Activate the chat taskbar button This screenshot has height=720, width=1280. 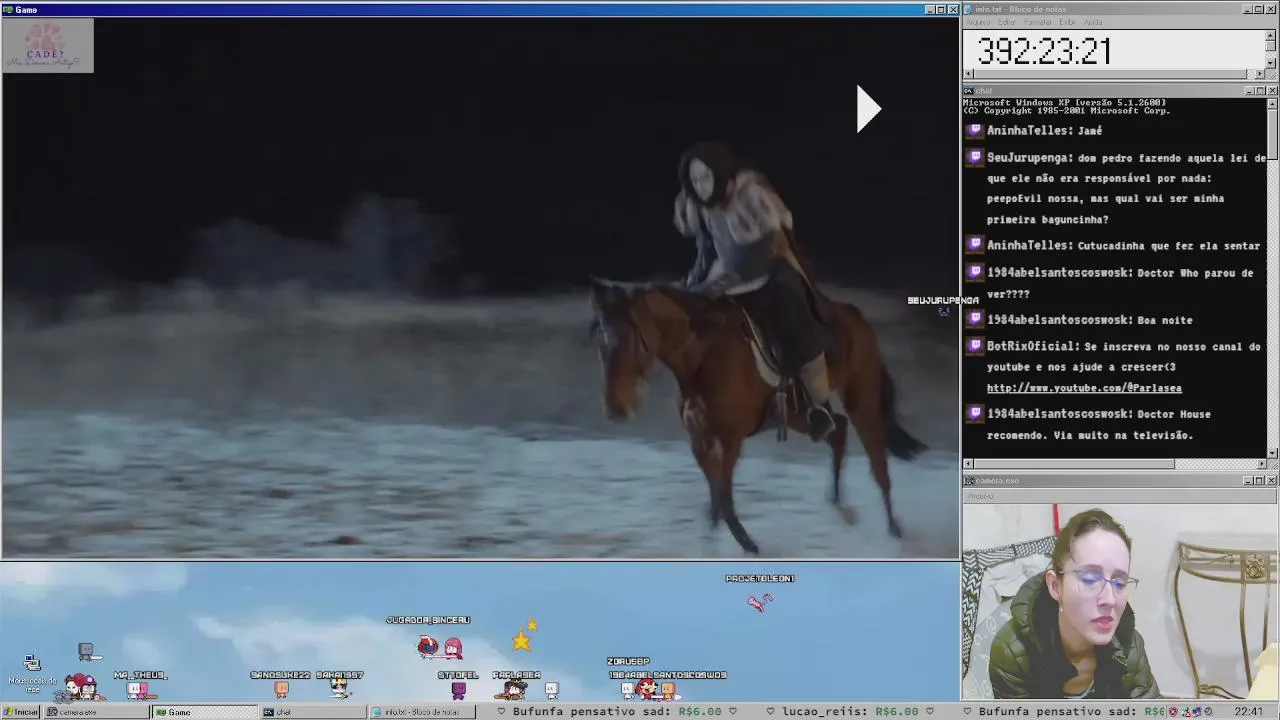coord(313,712)
